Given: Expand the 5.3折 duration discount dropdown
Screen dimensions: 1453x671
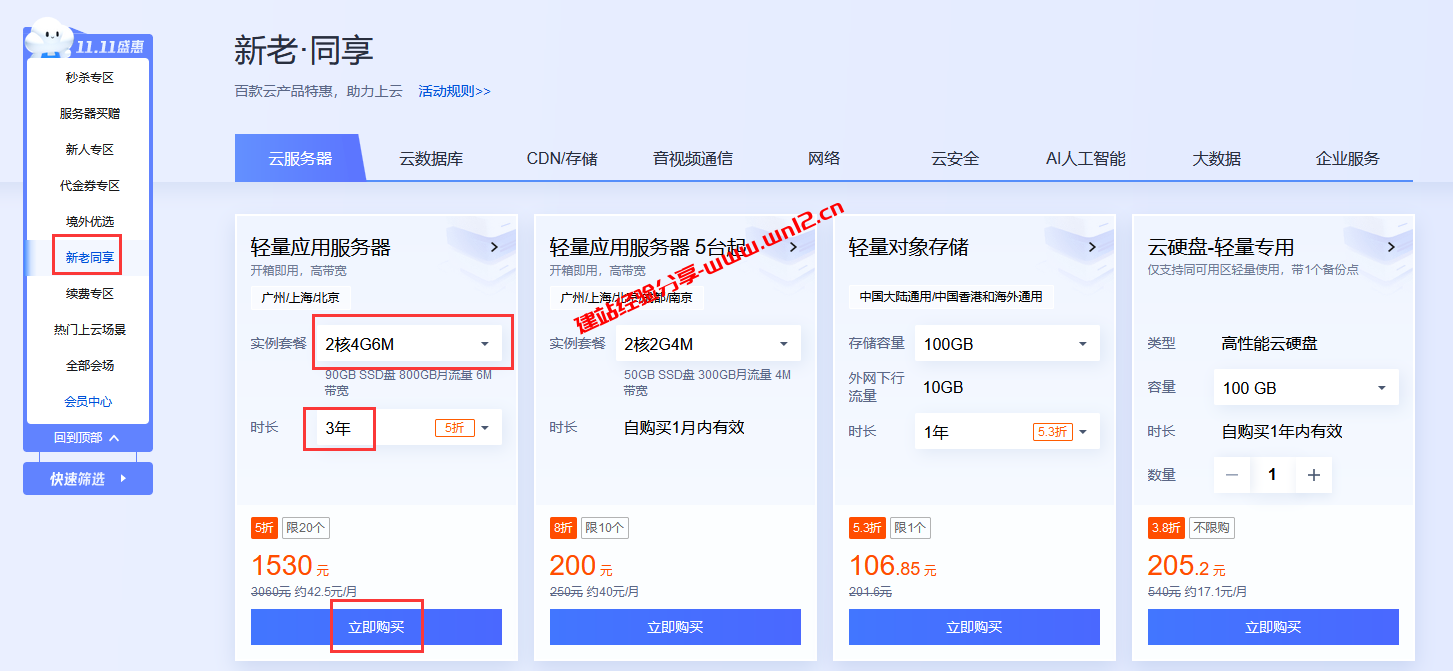Looking at the screenshot, I should point(1083,431).
